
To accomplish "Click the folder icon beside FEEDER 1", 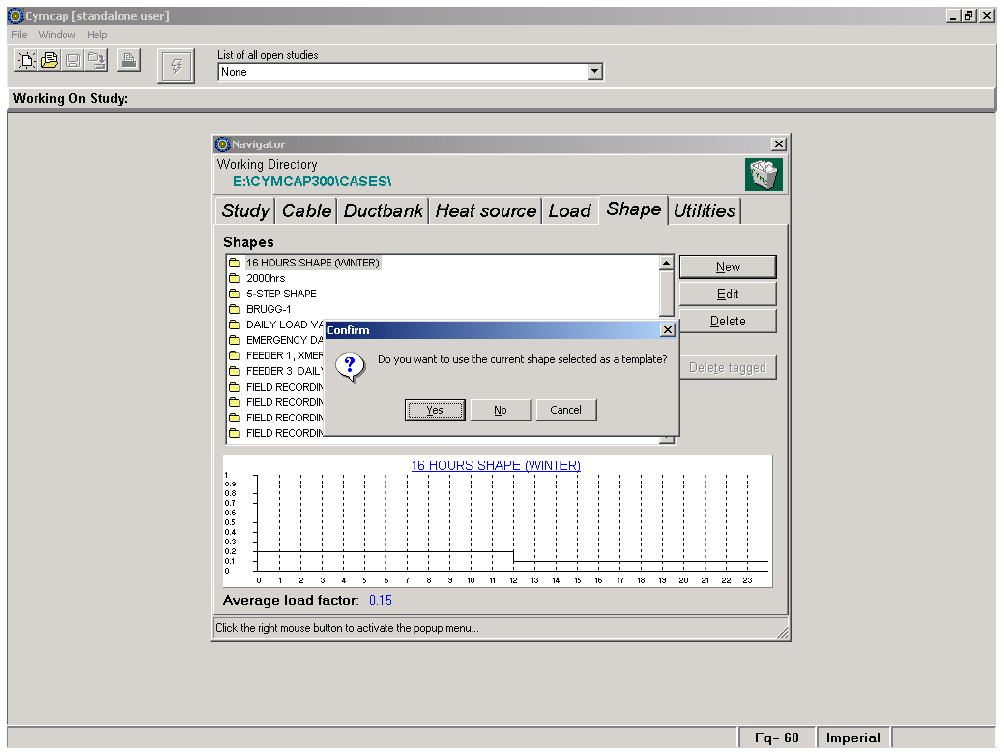I will 234,355.
